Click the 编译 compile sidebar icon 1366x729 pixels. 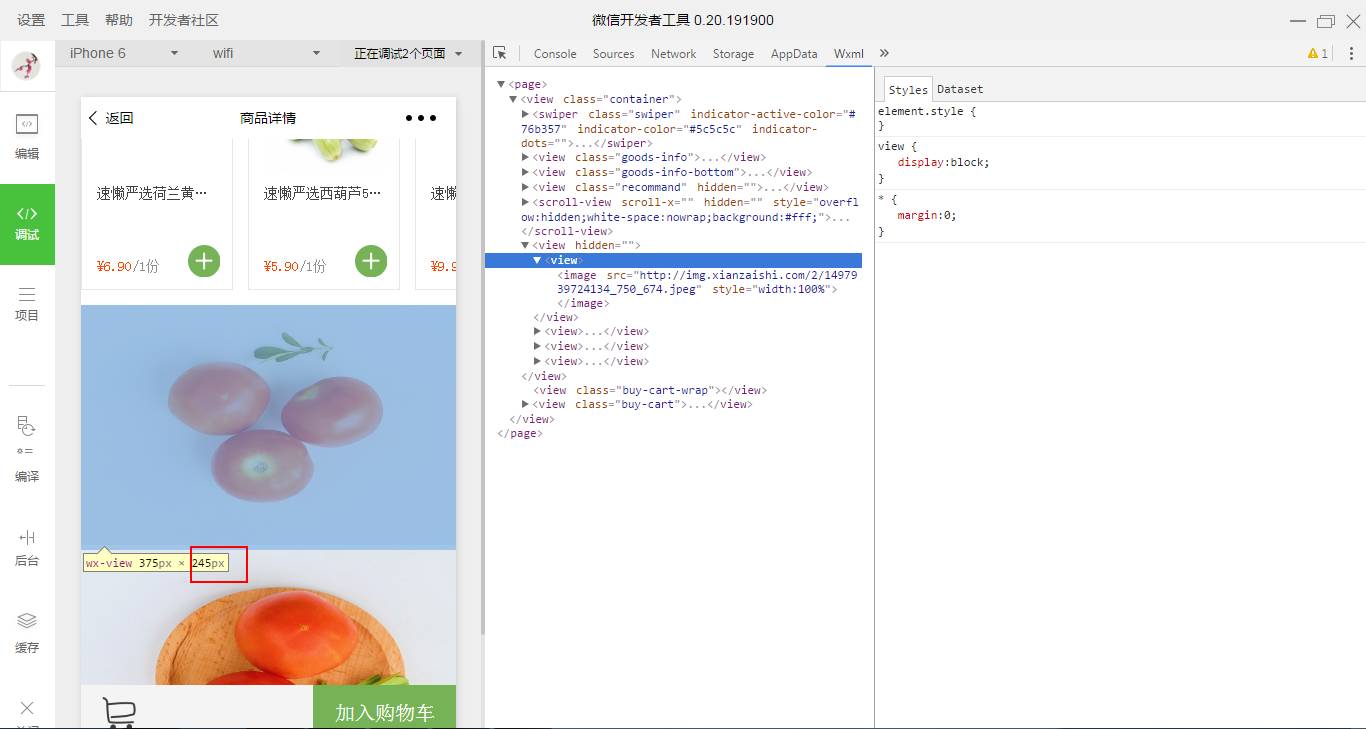click(x=27, y=448)
